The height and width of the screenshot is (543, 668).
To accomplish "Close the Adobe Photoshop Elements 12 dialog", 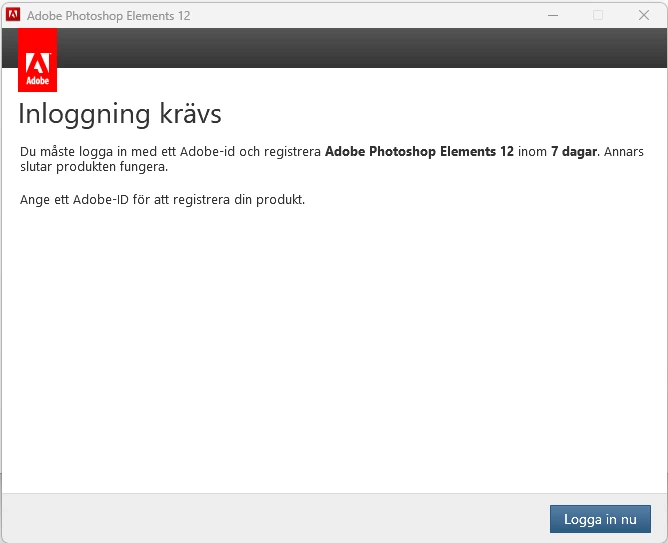I will (644, 15).
